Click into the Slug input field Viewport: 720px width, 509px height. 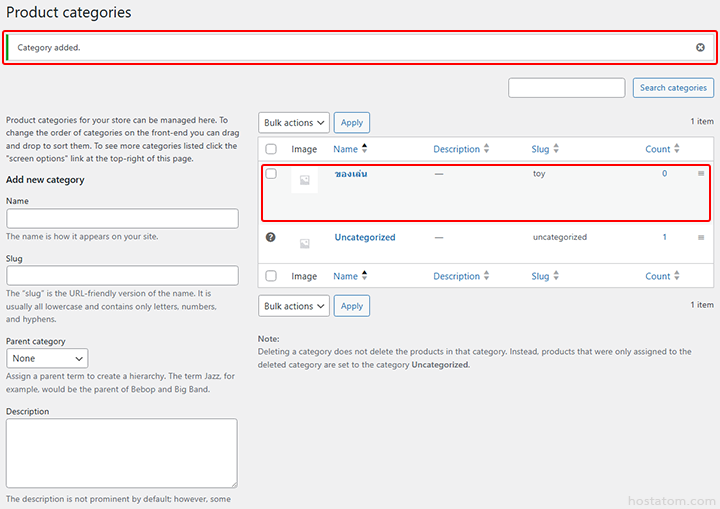pos(122,275)
